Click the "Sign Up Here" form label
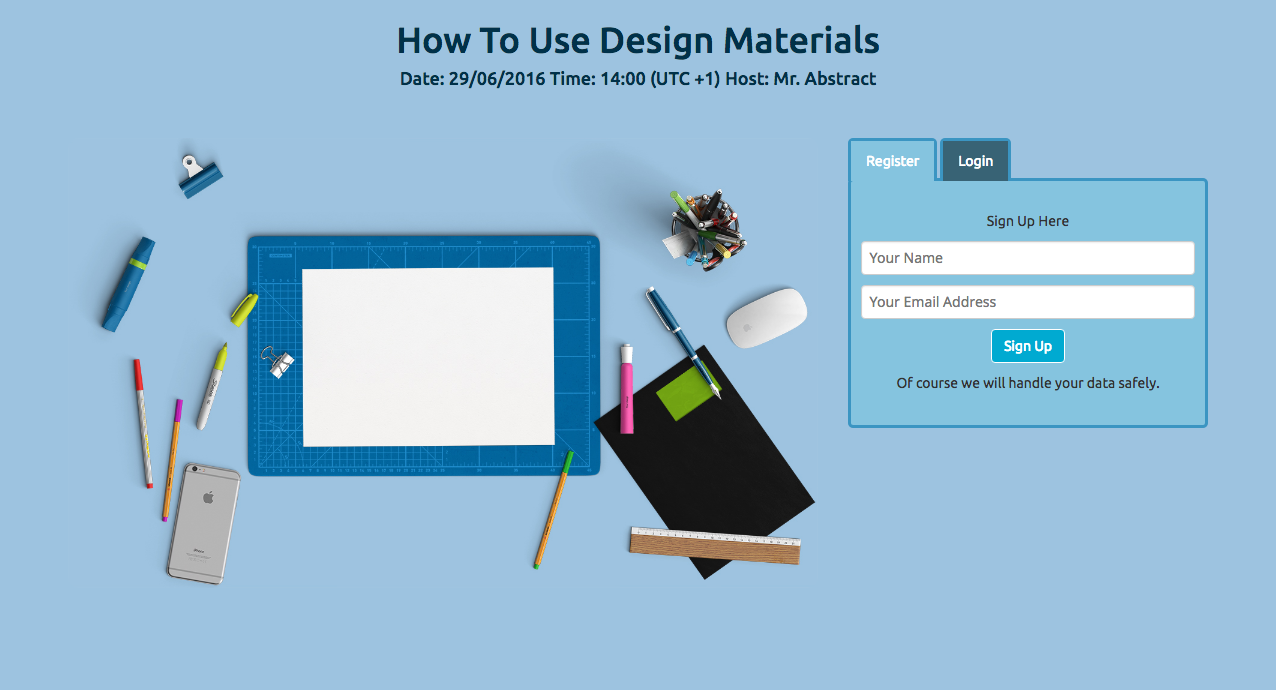This screenshot has height=690, width=1276. click(x=1027, y=221)
